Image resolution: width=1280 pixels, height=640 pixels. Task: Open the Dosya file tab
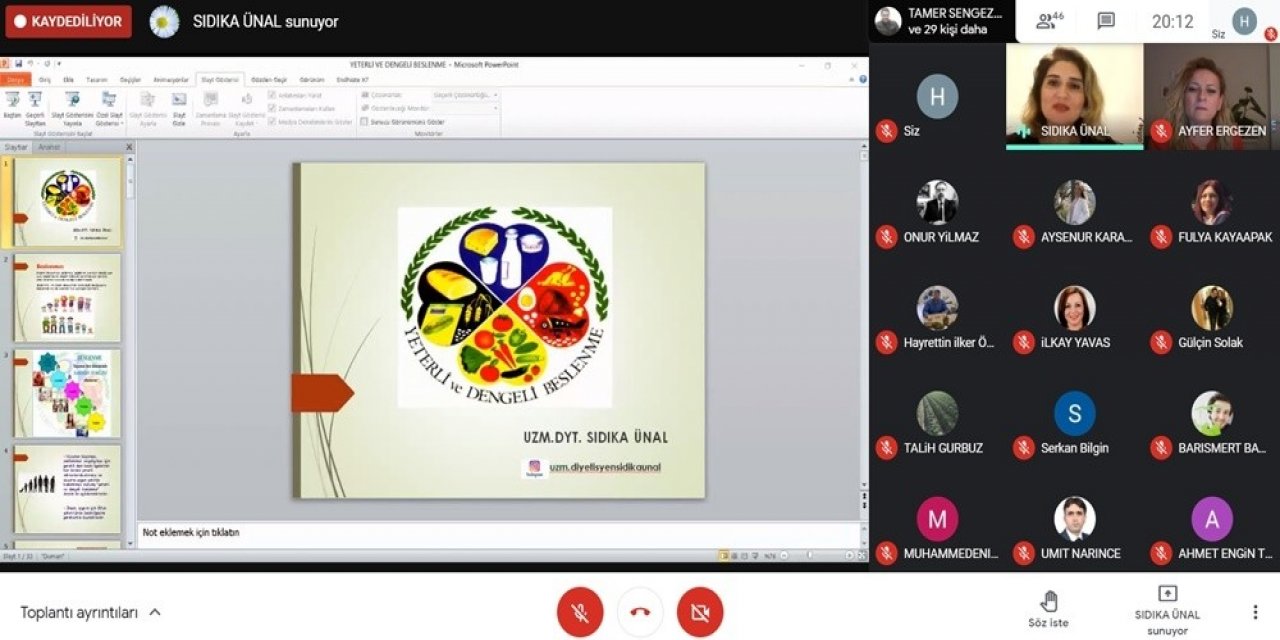(x=16, y=79)
